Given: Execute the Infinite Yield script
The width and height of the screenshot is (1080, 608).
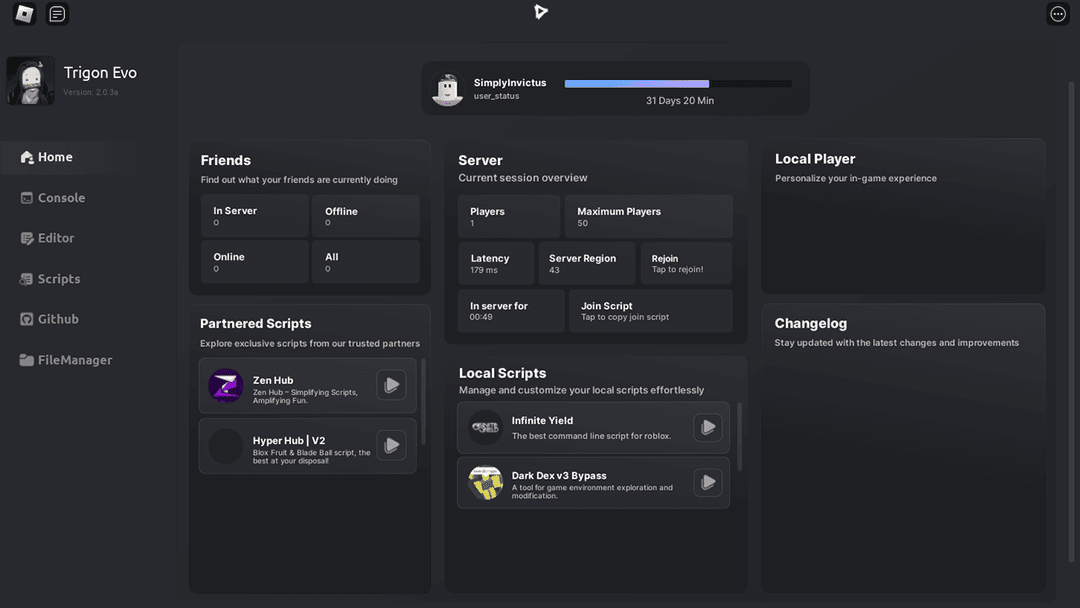Looking at the screenshot, I should pos(708,426).
